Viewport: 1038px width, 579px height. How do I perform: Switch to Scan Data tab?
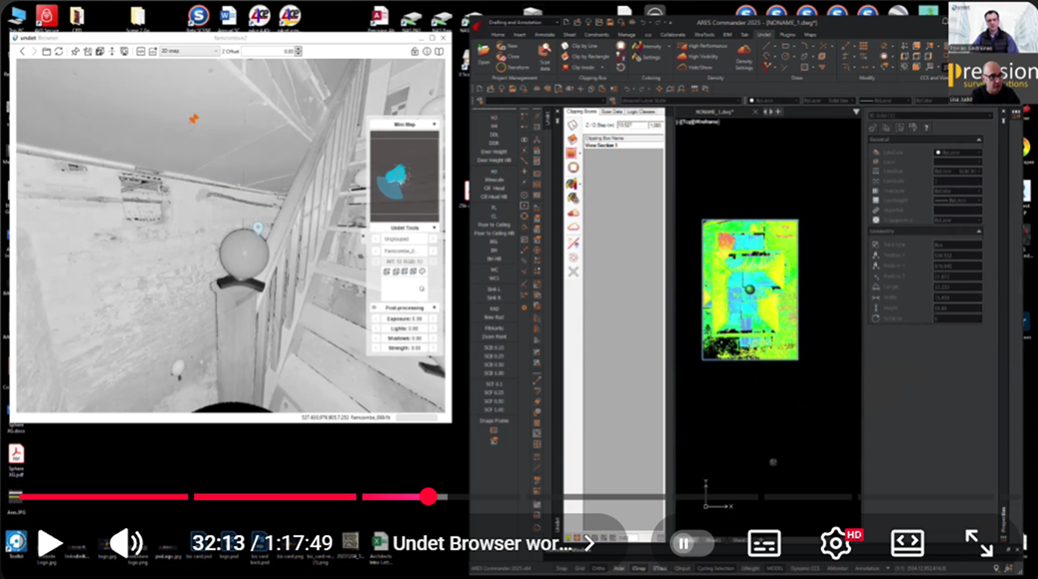click(x=612, y=112)
